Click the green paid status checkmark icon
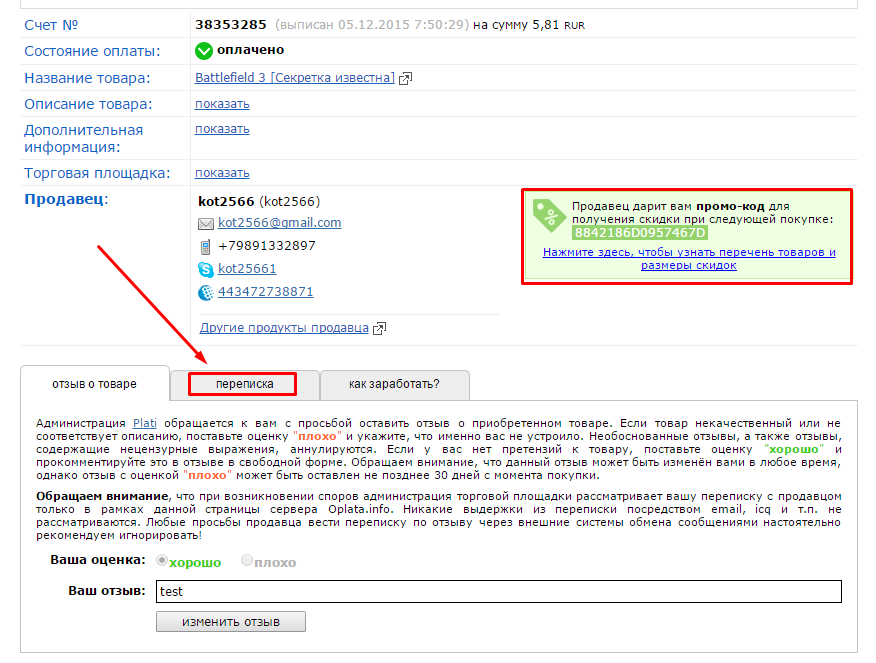Screen dimensions: 876x663 (x=204, y=51)
